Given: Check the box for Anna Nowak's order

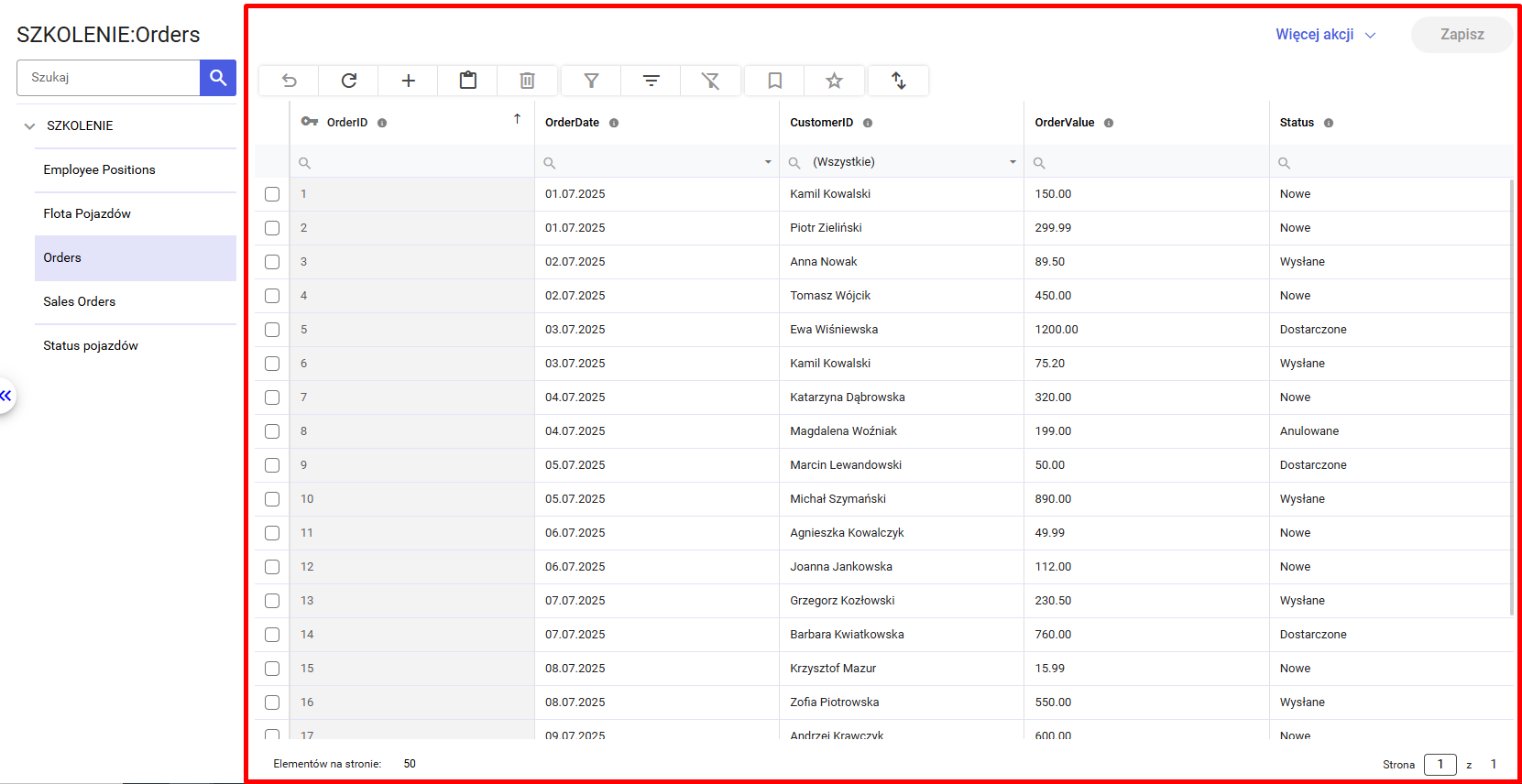Looking at the screenshot, I should (272, 262).
